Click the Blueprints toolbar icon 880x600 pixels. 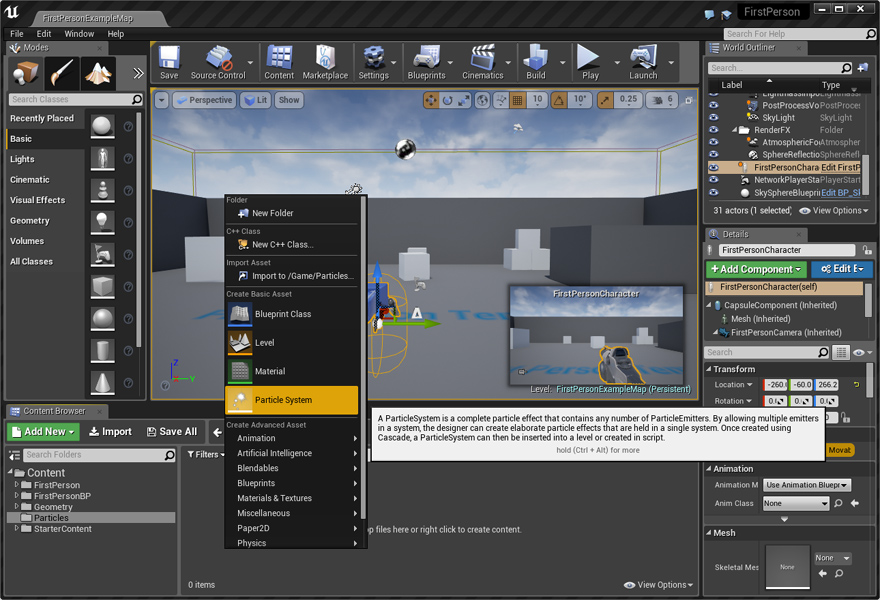pos(427,62)
